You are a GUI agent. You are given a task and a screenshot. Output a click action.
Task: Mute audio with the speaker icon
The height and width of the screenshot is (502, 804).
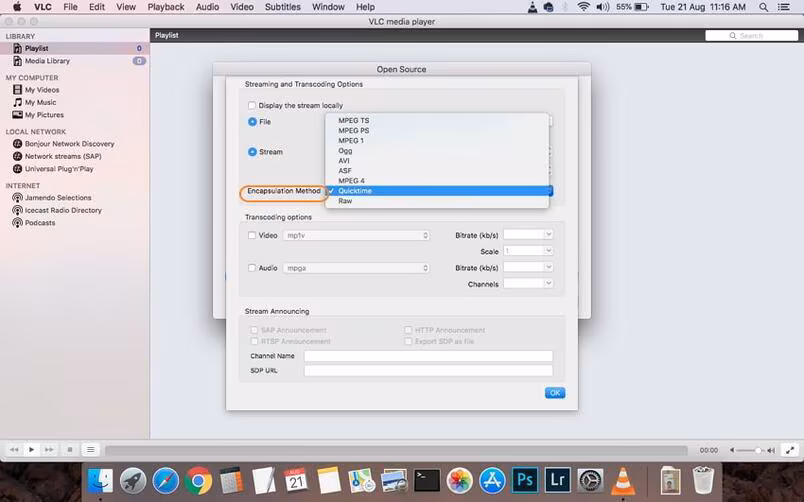point(732,450)
